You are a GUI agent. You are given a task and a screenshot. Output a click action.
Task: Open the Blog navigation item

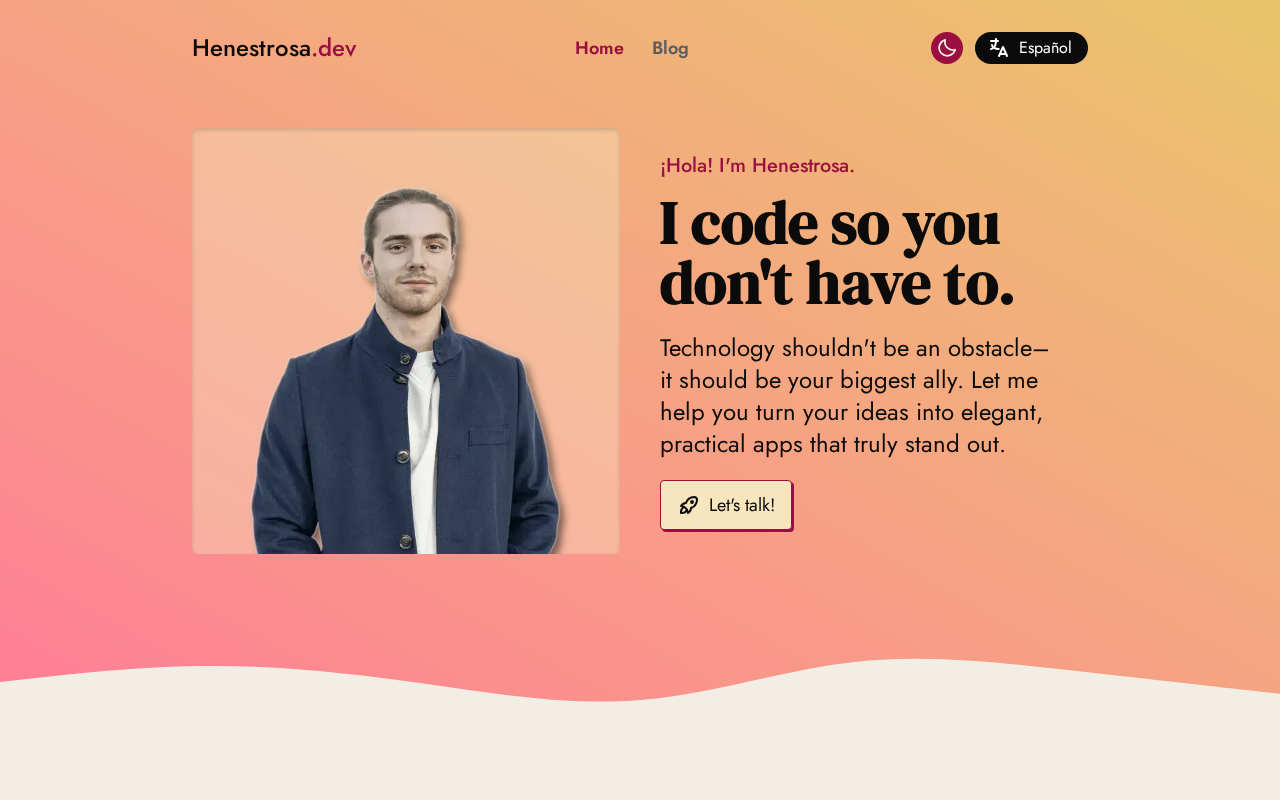670,48
